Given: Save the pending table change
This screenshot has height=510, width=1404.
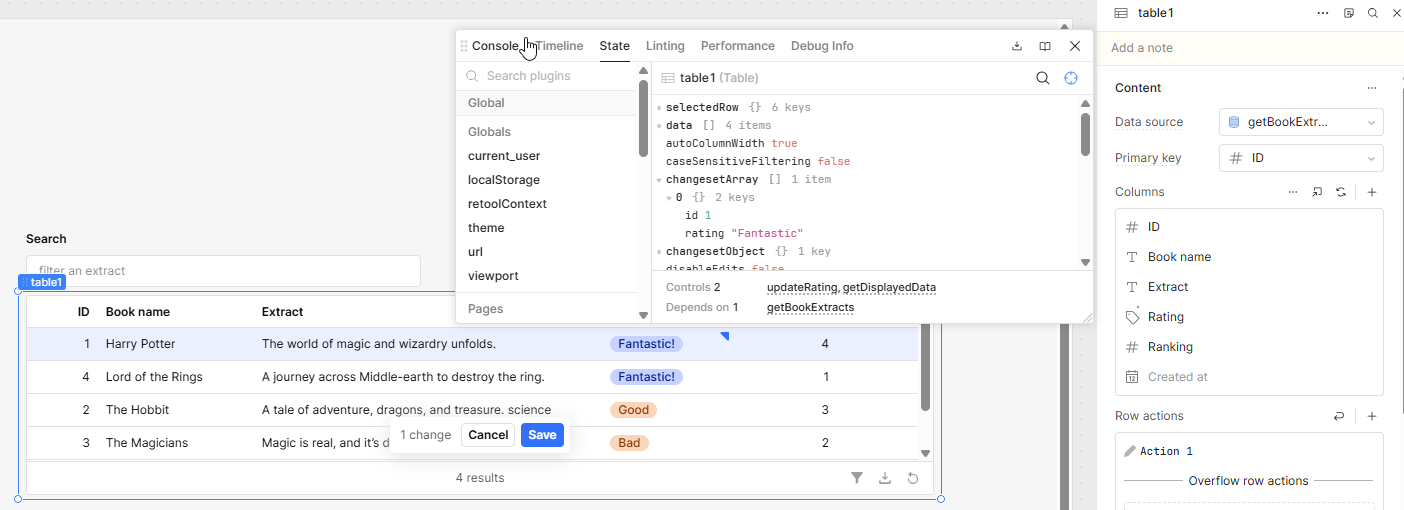Looking at the screenshot, I should pos(542,435).
